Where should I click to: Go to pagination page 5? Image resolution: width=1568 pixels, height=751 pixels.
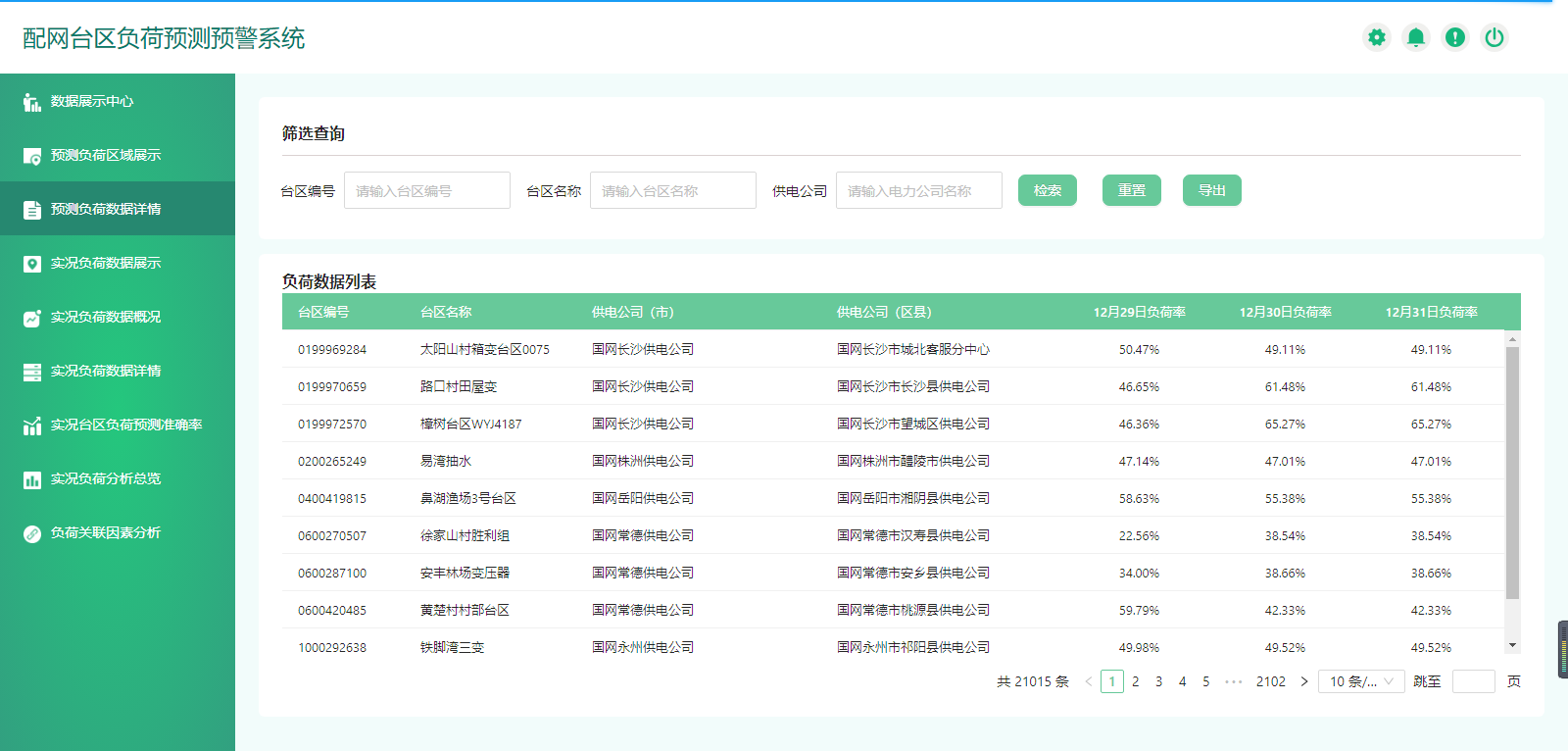1206,681
